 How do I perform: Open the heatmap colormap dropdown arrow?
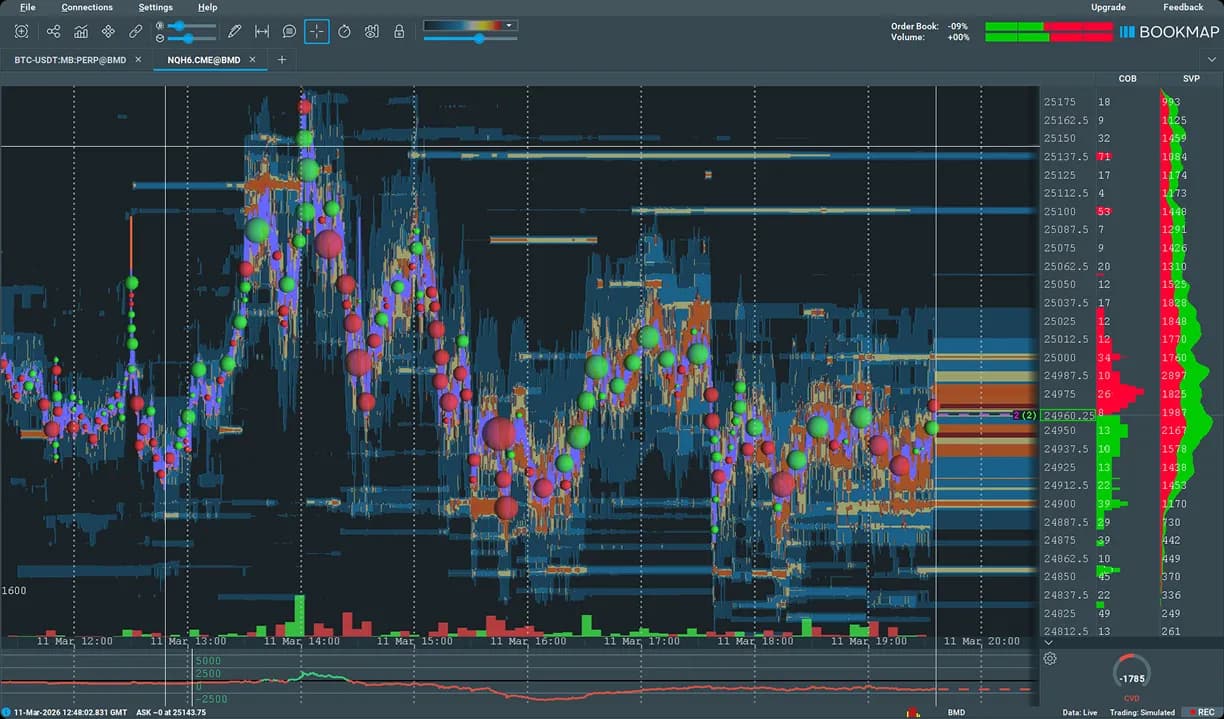tap(508, 23)
